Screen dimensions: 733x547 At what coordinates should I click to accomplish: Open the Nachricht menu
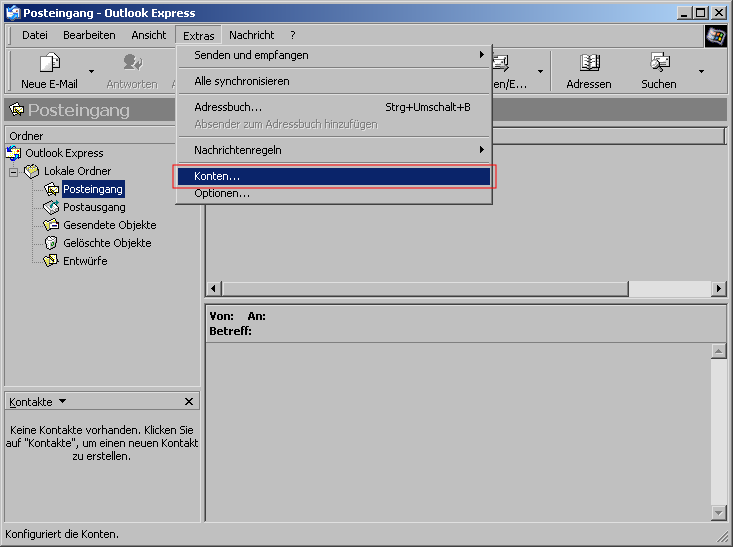click(x=252, y=35)
